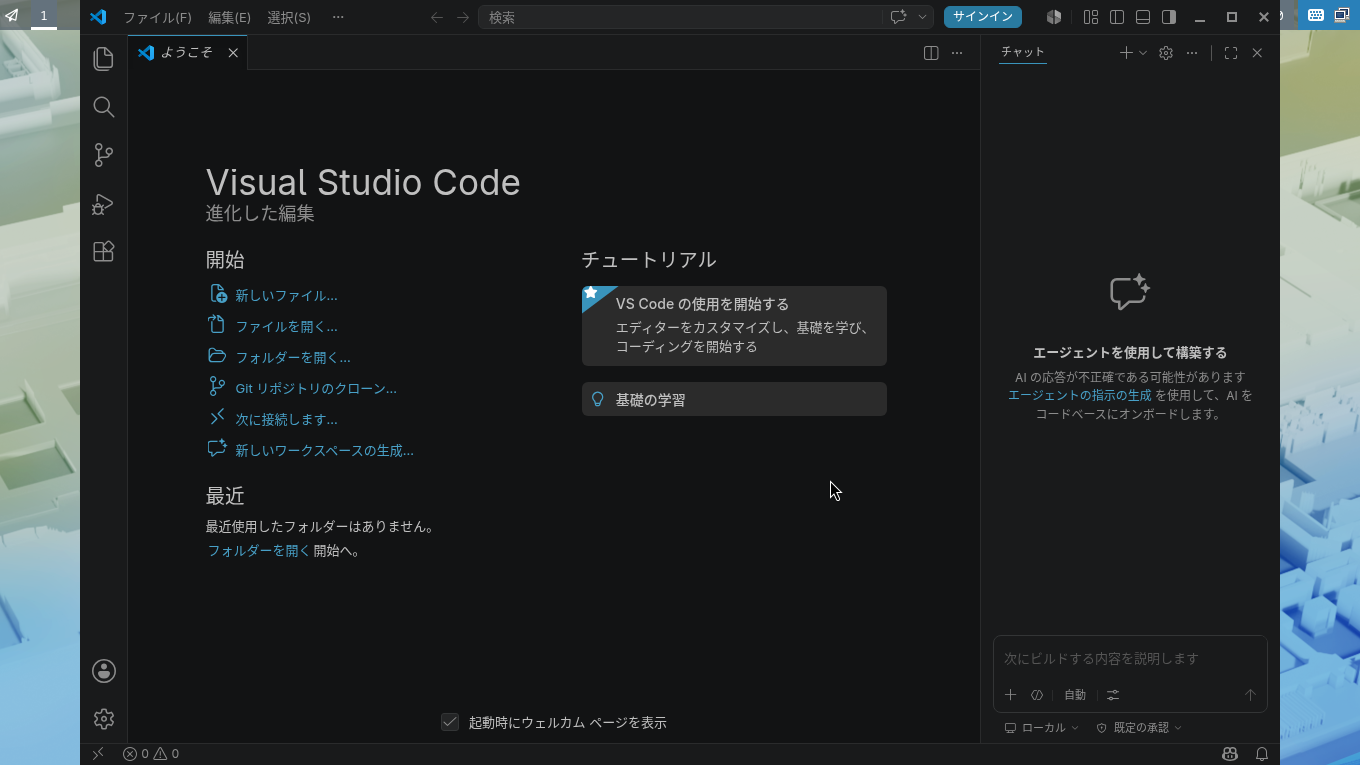
Task: Open errors and warnings count in status bar
Action: [x=151, y=754]
